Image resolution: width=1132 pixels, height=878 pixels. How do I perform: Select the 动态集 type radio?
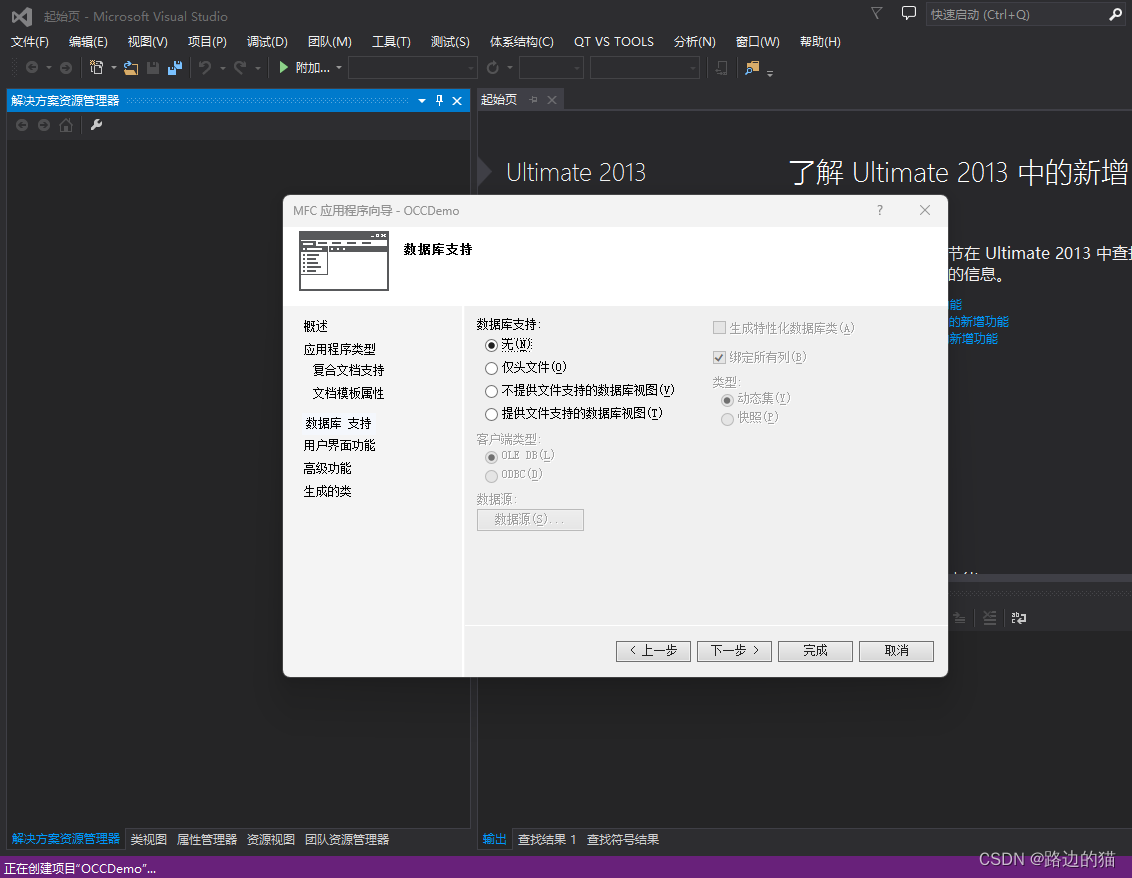[756, 399]
